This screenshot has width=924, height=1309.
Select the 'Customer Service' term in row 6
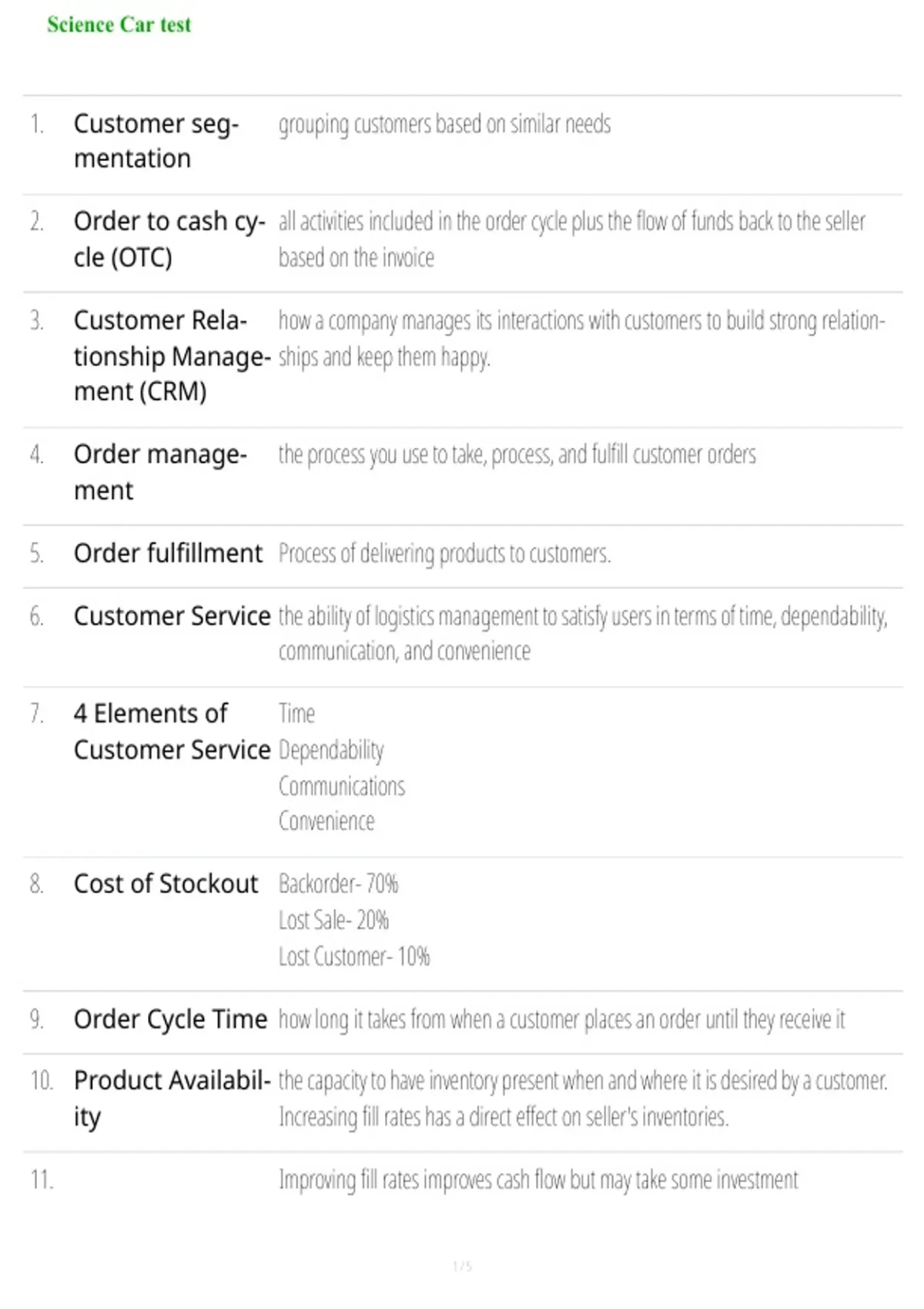tap(172, 616)
